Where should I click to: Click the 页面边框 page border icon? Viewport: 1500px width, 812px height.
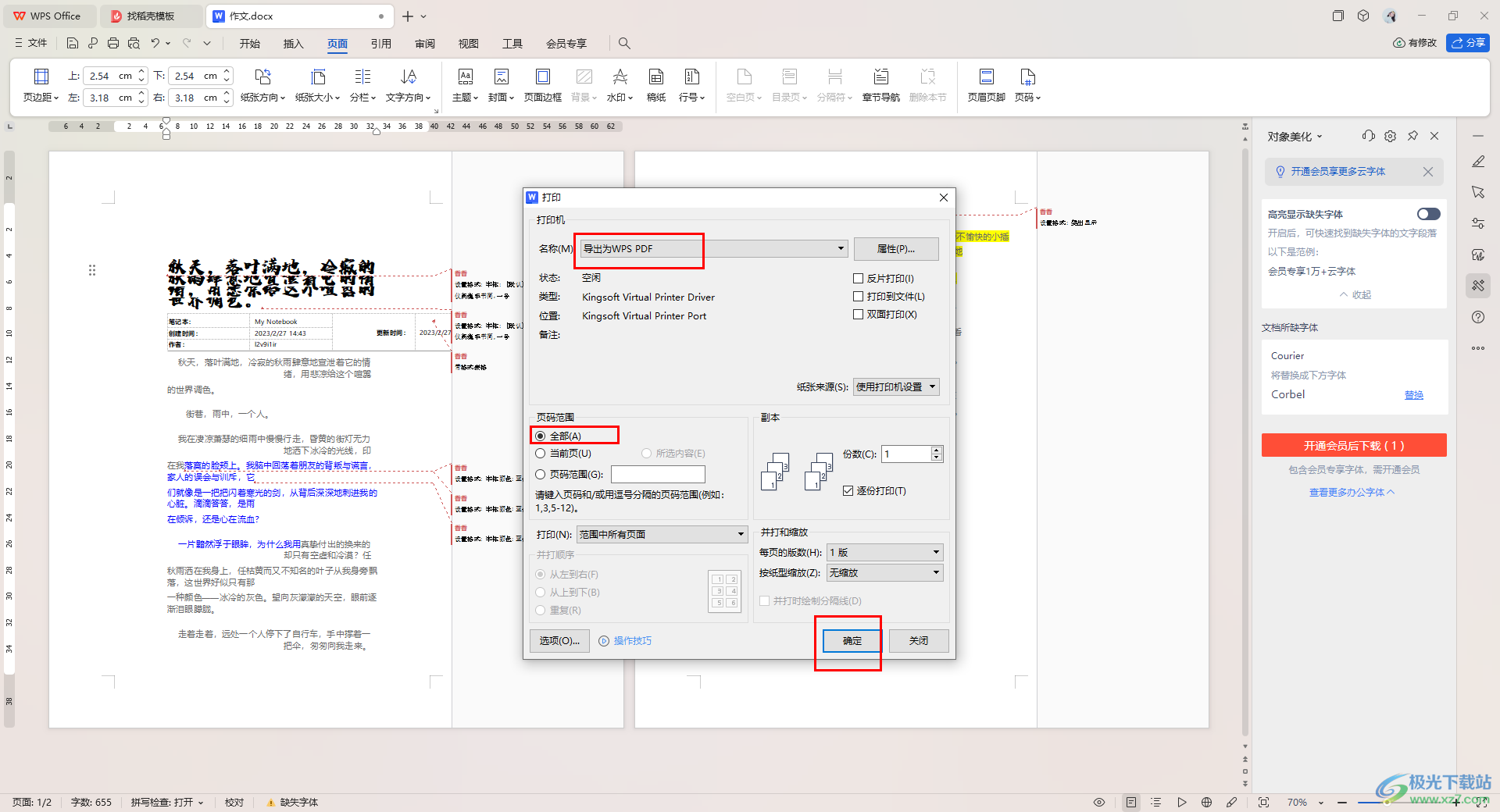[542, 84]
